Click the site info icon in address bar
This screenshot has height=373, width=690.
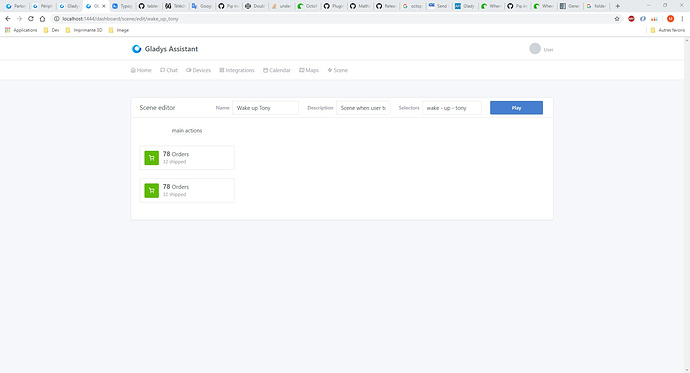click(56, 19)
